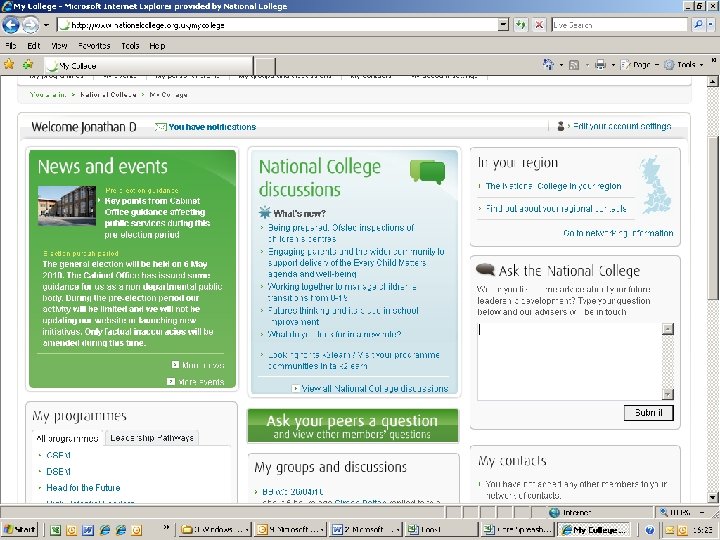Click the Print icon in command bar
The image size is (720, 540).
tap(600, 64)
